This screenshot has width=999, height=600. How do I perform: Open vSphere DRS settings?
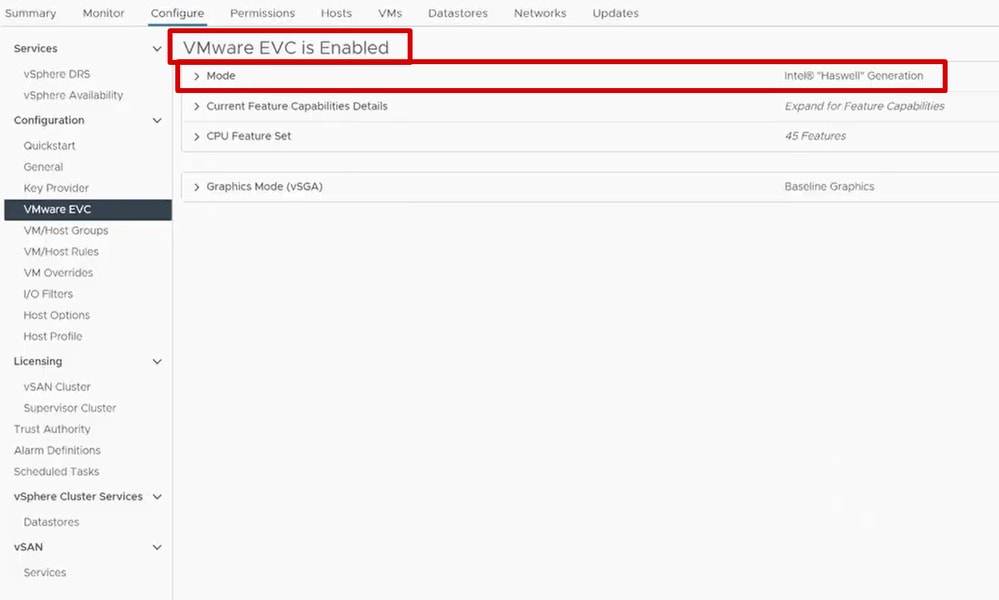pos(57,74)
